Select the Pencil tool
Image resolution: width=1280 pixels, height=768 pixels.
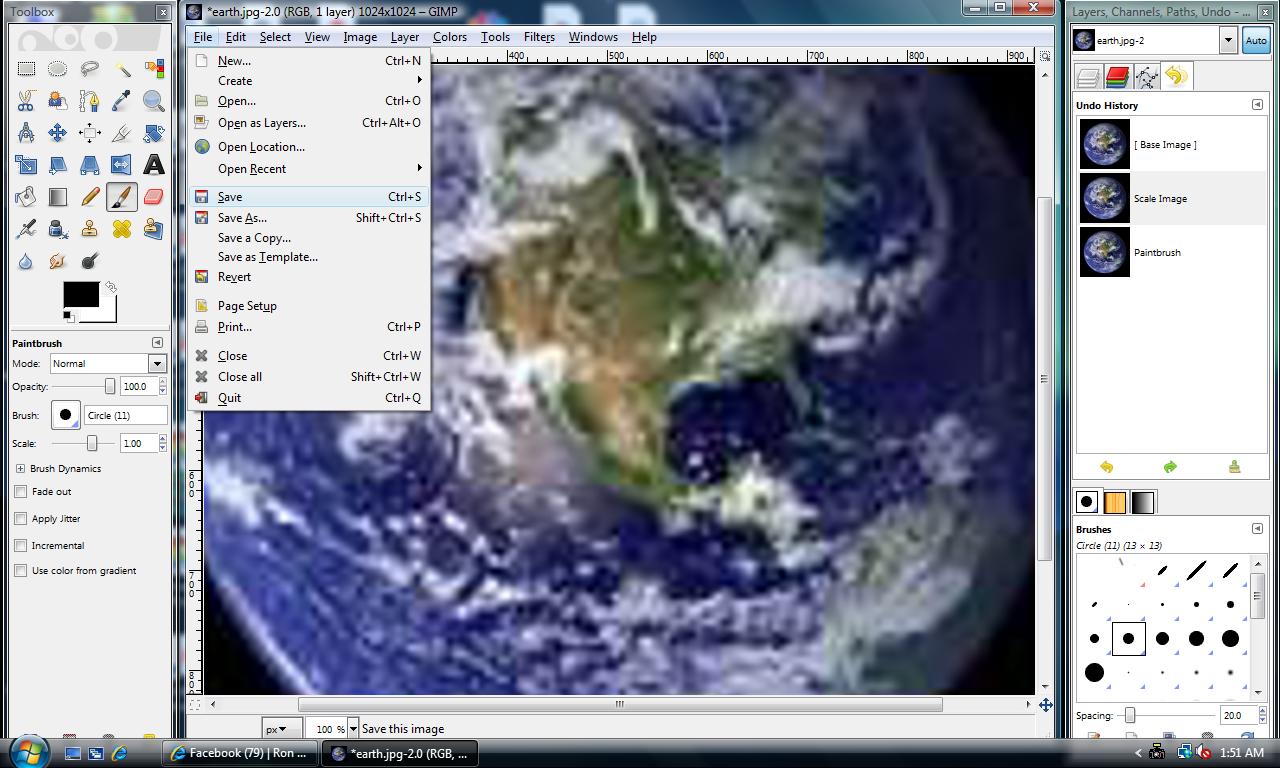tap(90, 197)
